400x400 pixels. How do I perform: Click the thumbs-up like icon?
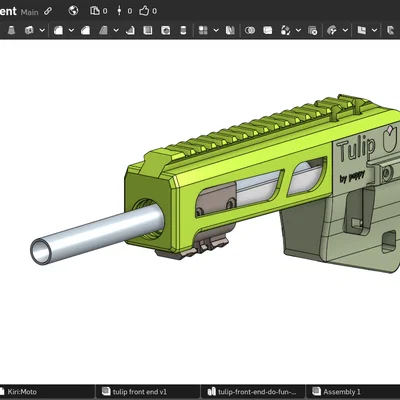click(x=144, y=11)
